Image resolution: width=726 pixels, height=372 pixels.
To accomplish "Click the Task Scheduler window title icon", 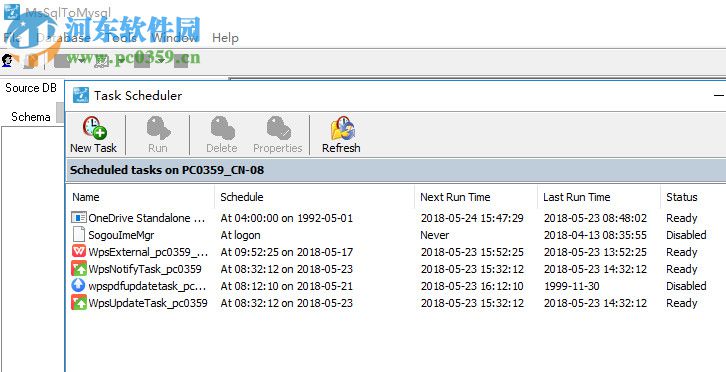I will click(81, 95).
